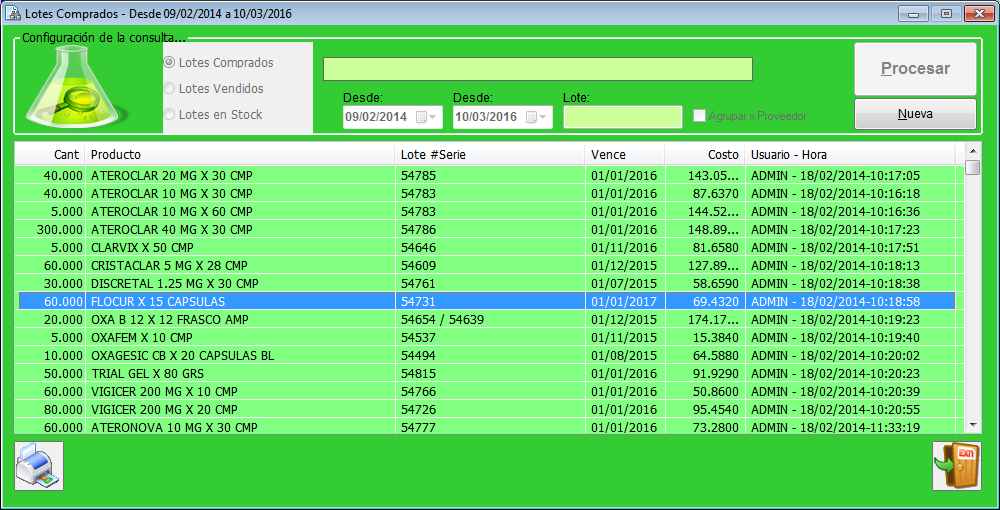Click the ADMIN - 18/02/2014-10:20:55 entry
This screenshot has height=510, width=1000.
pyautogui.click(x=835, y=409)
